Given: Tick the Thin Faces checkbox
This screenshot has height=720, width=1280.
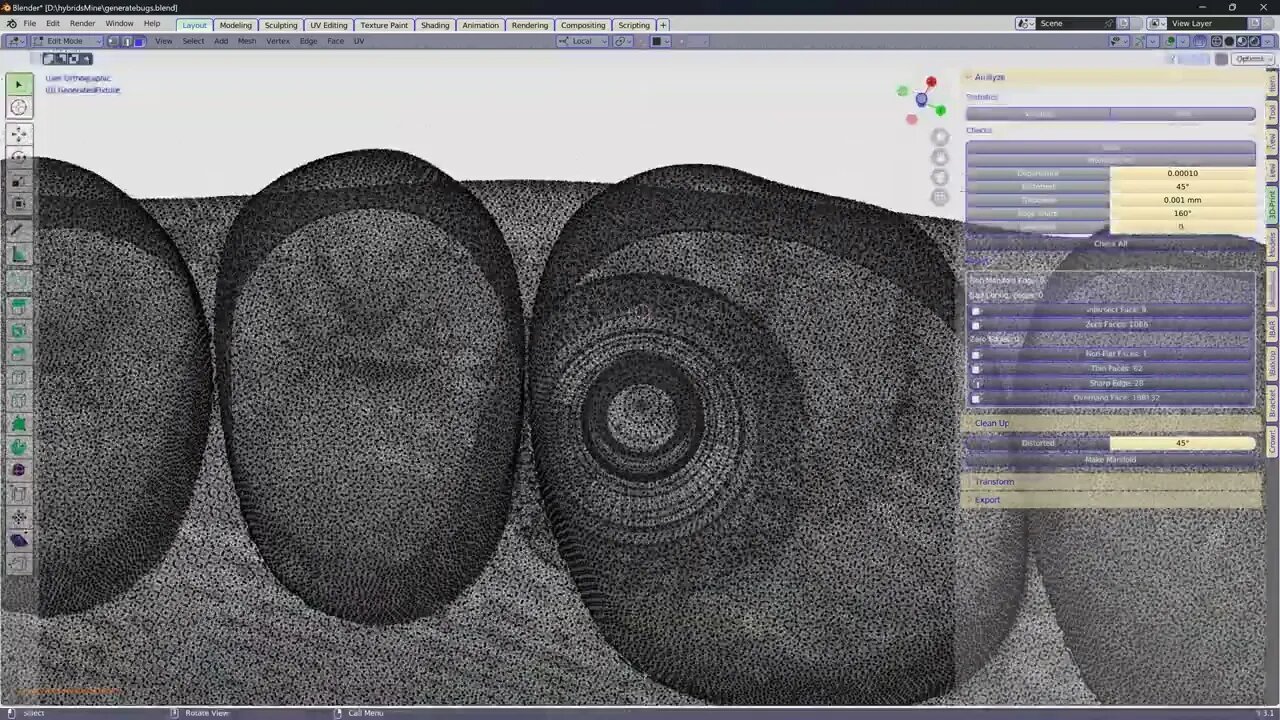Looking at the screenshot, I should [x=977, y=369].
